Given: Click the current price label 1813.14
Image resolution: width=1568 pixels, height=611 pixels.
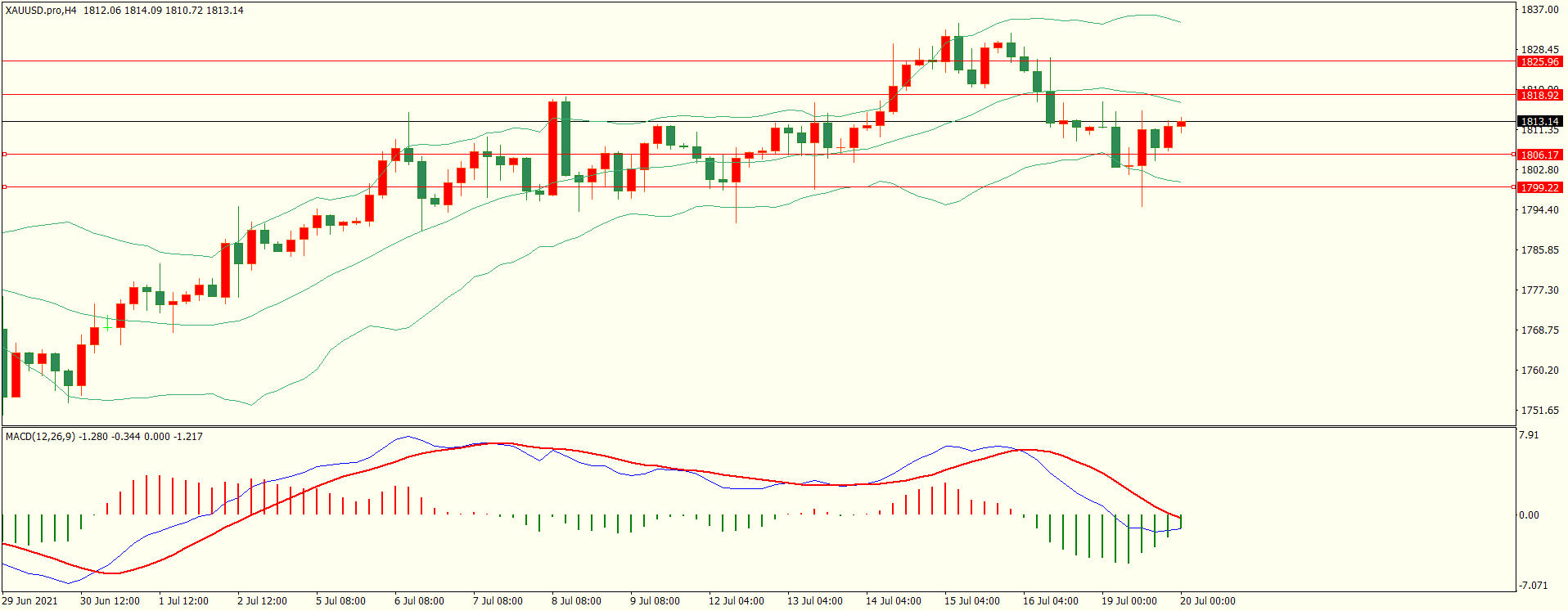Looking at the screenshot, I should [x=1539, y=122].
